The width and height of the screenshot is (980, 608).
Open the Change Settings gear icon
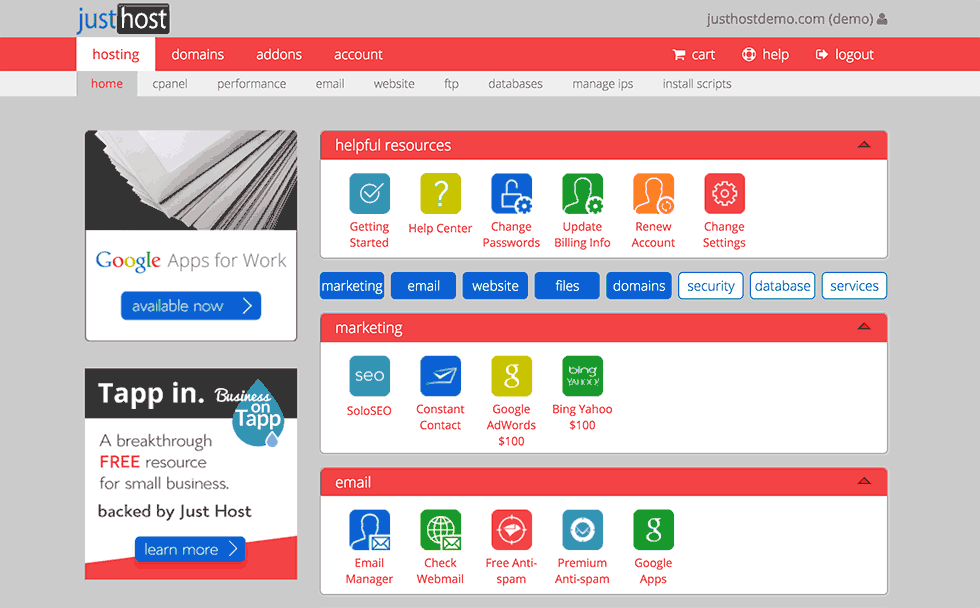coord(724,194)
